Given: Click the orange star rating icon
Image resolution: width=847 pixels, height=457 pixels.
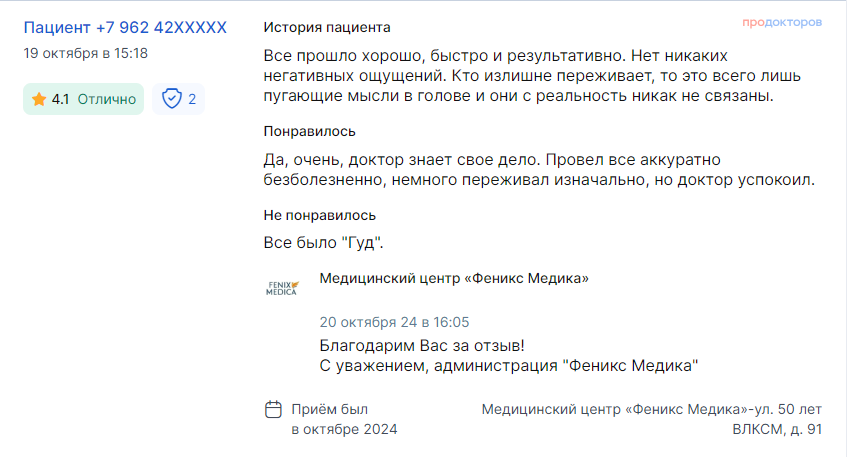Looking at the screenshot, I should pyautogui.click(x=39, y=99).
